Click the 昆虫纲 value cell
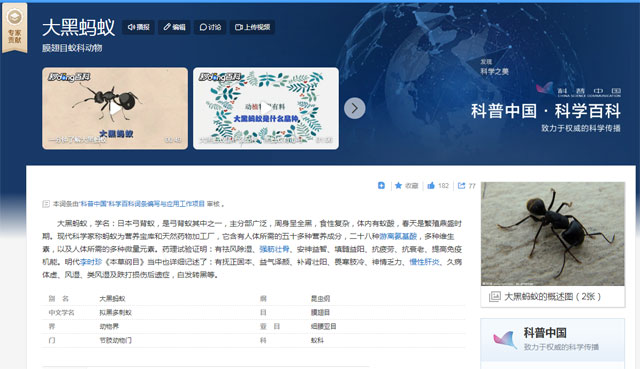Image resolution: width=640 pixels, height=369 pixels. pyautogui.click(x=320, y=299)
